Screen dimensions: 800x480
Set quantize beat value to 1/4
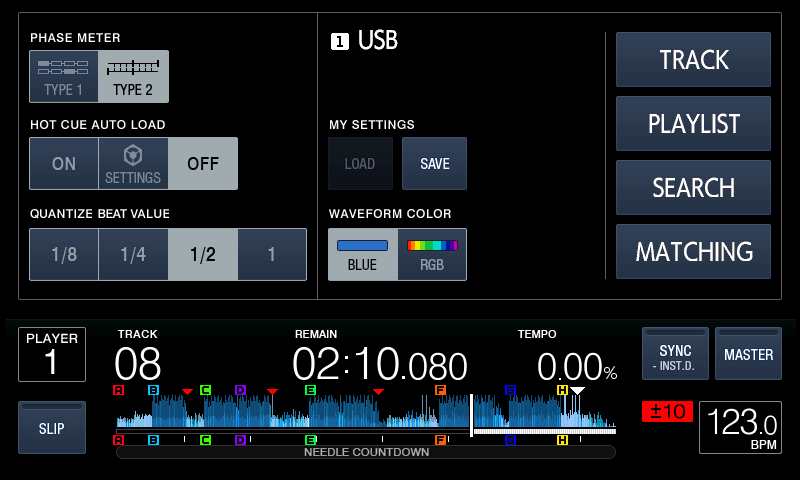point(133,254)
